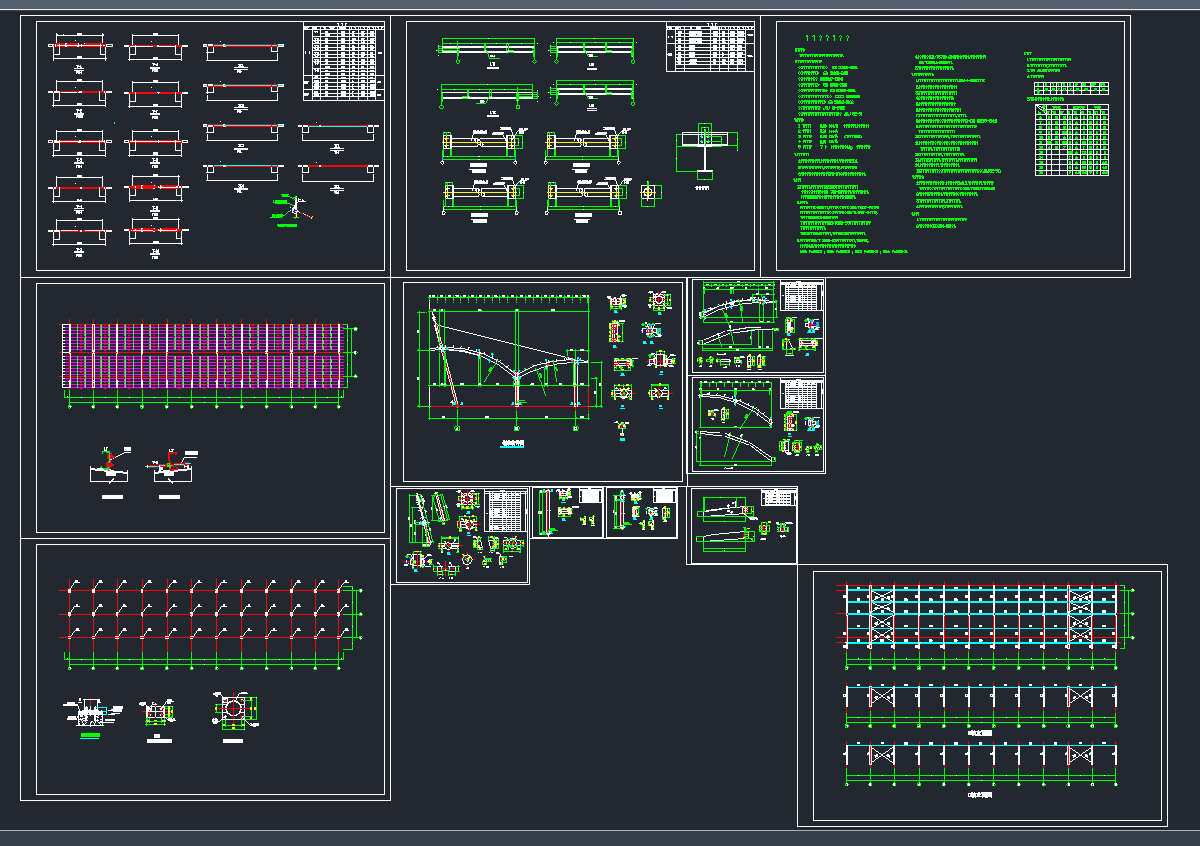Click the inclined column detail sheet
This screenshot has height=846, width=1200.
click(460, 535)
